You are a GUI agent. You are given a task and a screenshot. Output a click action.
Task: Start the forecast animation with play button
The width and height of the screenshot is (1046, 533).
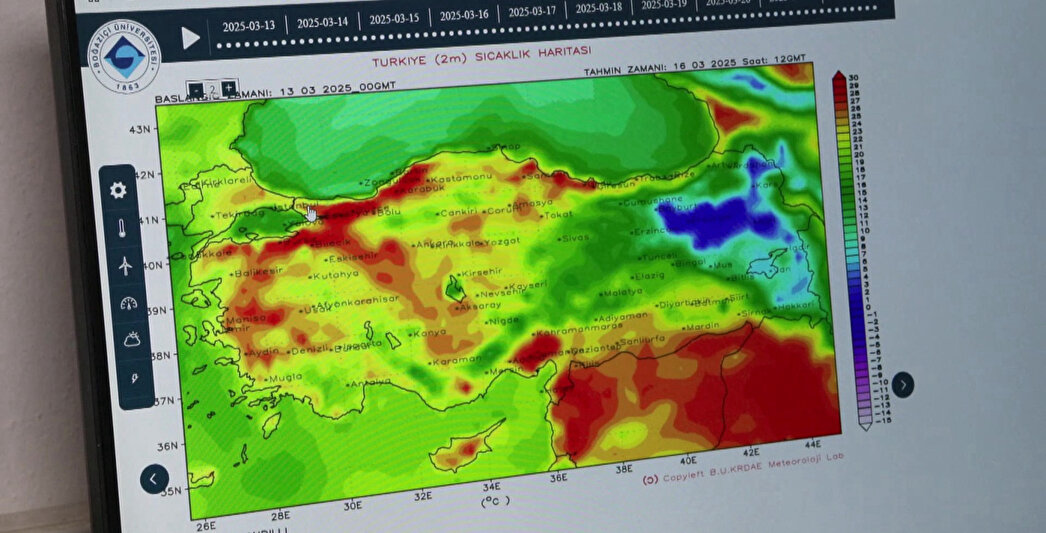tap(190, 38)
